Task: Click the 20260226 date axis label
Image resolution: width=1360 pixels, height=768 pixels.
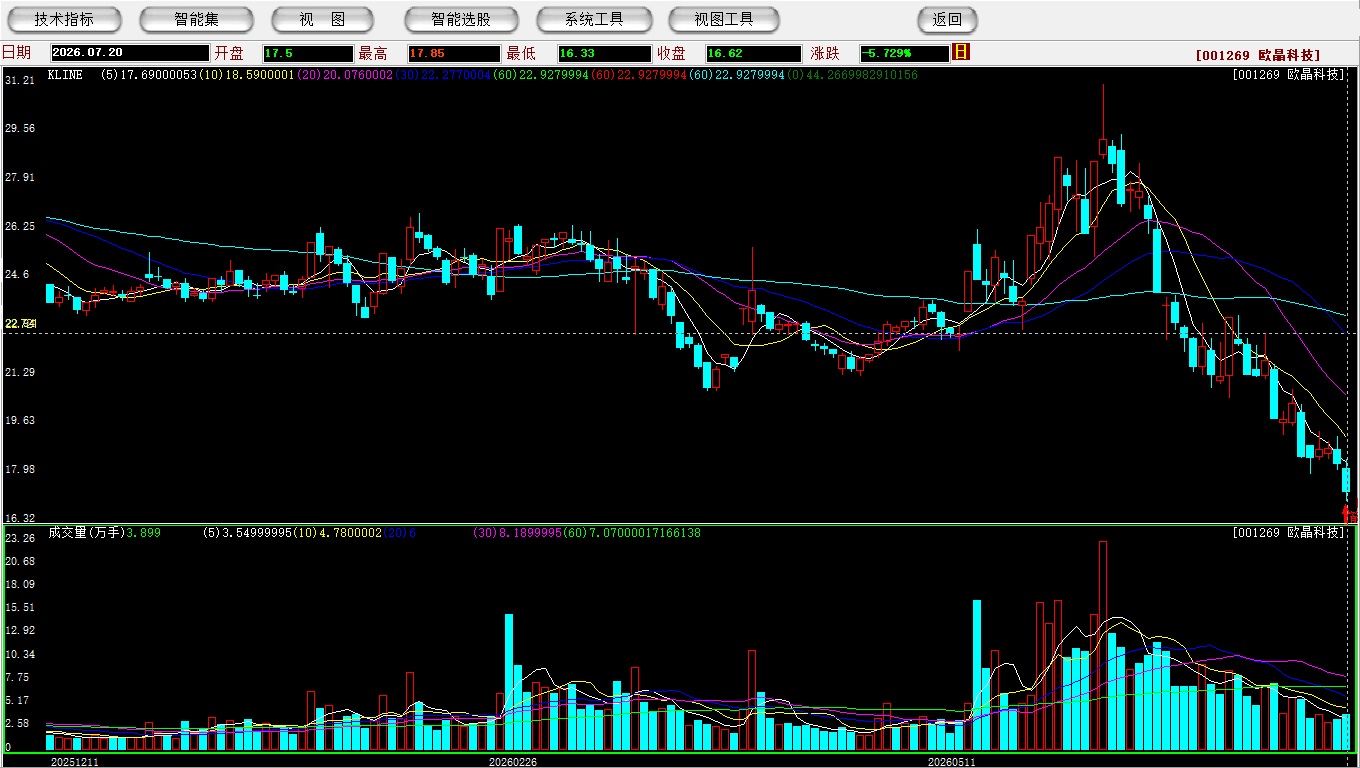Action: [513, 762]
